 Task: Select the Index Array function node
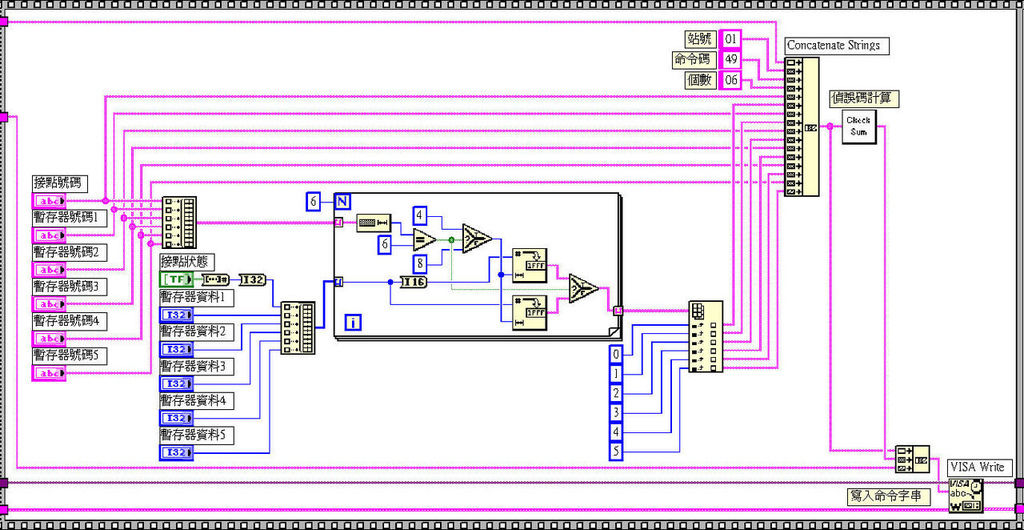[x=706, y=336]
